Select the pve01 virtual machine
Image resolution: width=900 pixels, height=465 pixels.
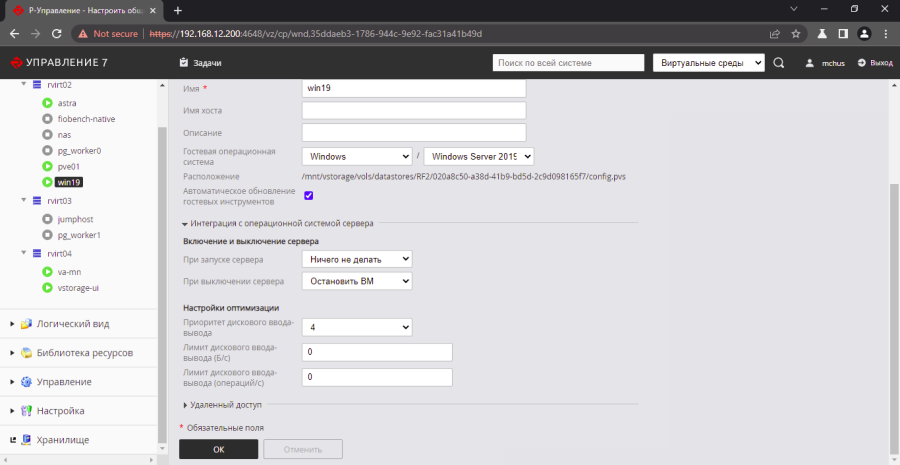[68, 166]
